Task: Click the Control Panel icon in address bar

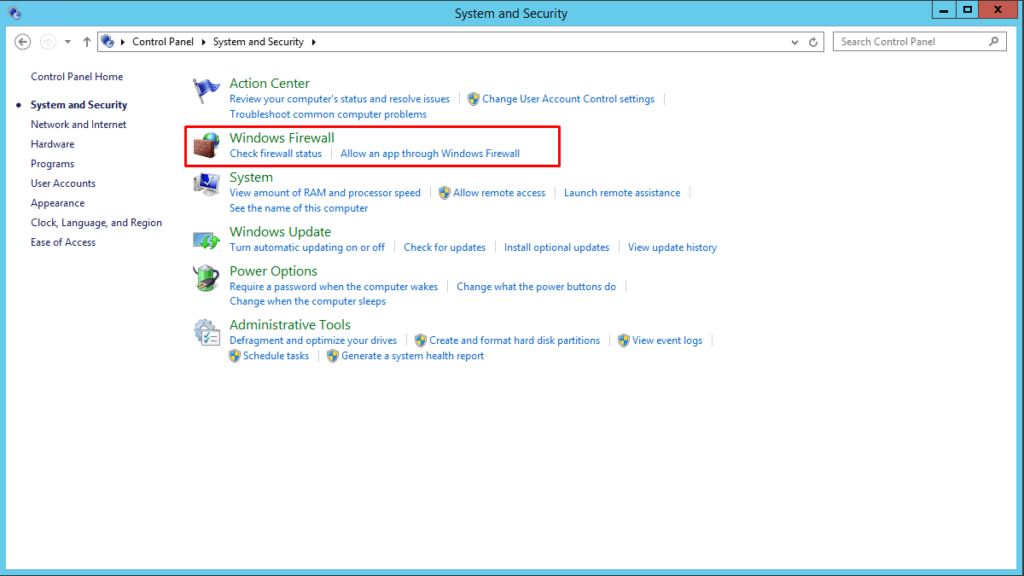Action: click(108, 42)
